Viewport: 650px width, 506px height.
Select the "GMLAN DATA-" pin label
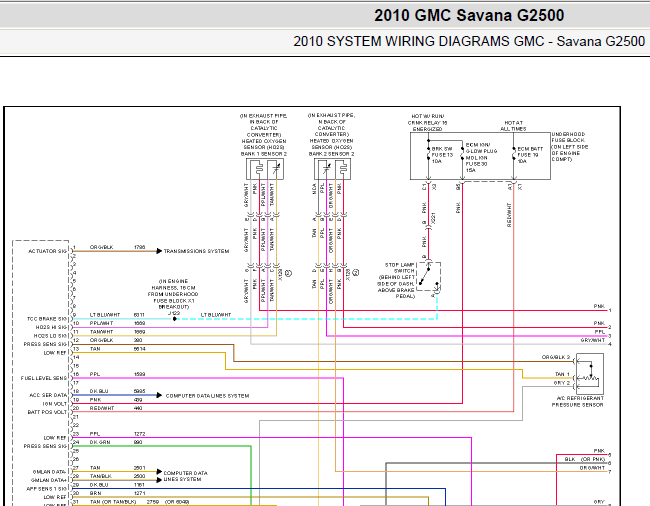(x=49, y=472)
